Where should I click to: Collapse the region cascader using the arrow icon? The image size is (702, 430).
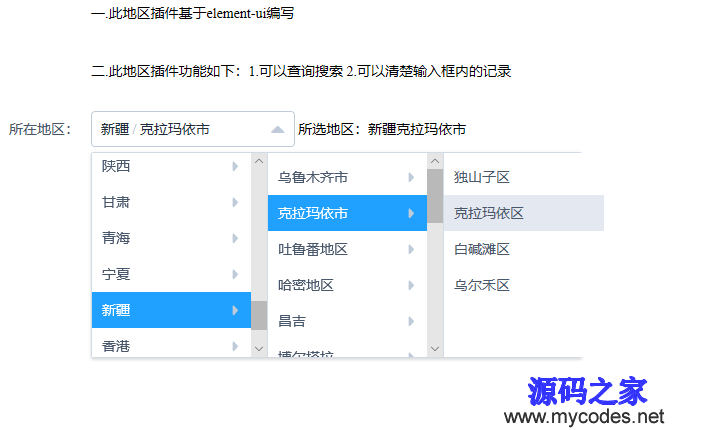point(278,129)
